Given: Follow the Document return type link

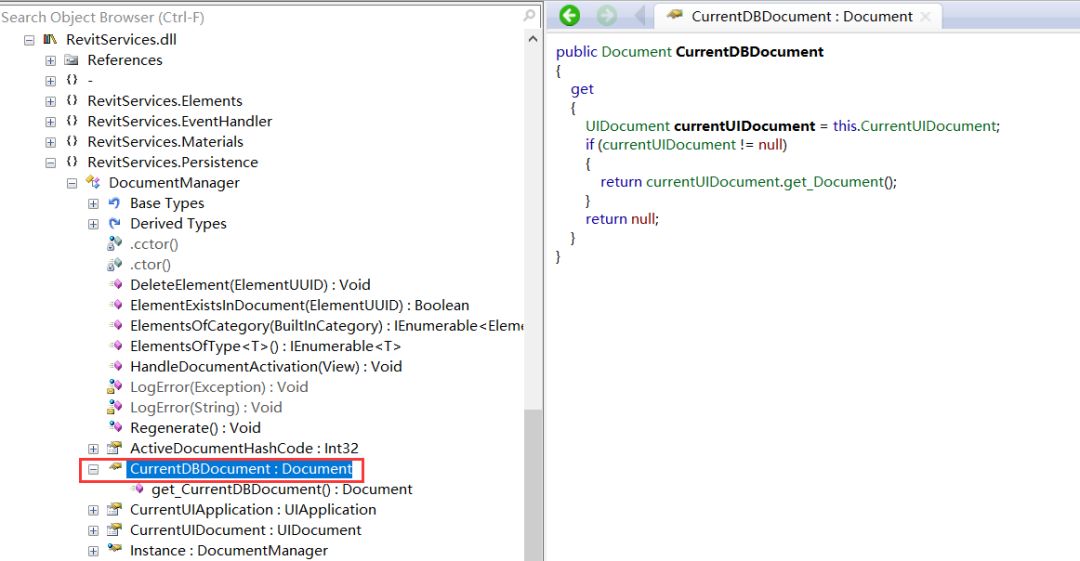Looking at the screenshot, I should click(x=636, y=52).
